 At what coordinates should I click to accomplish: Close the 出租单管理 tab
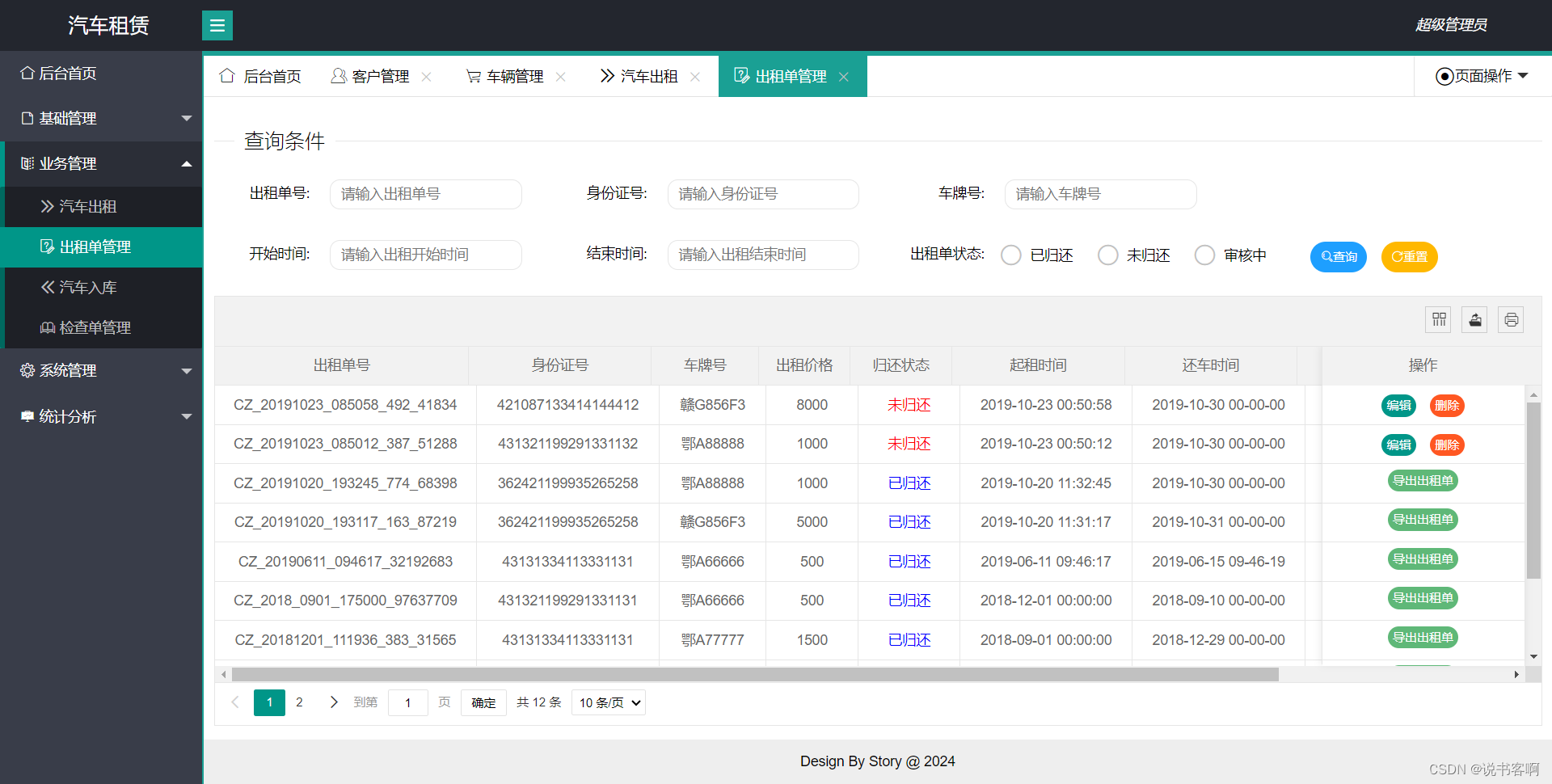(x=844, y=77)
